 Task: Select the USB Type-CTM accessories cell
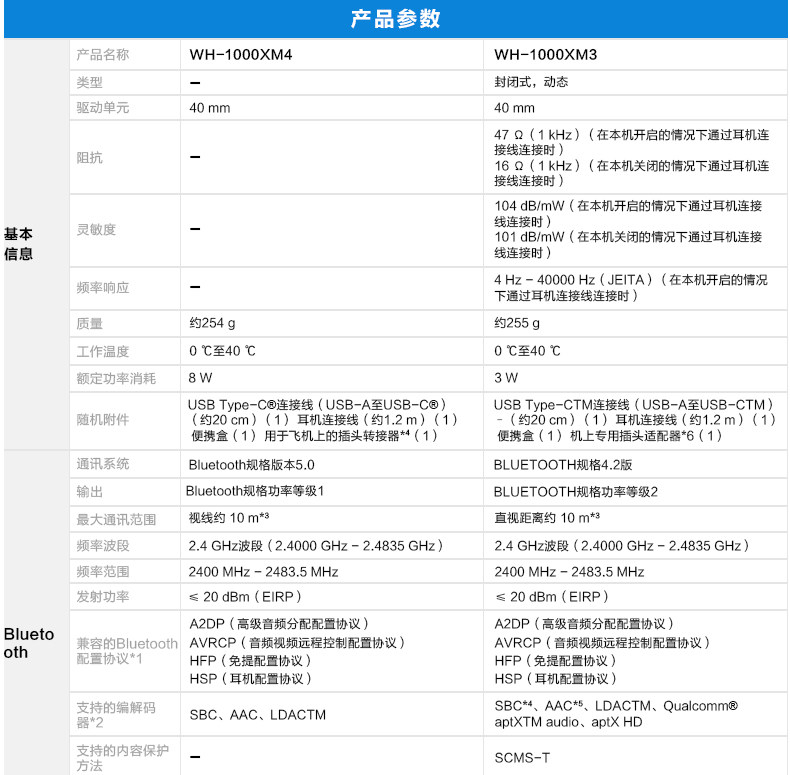(635, 420)
